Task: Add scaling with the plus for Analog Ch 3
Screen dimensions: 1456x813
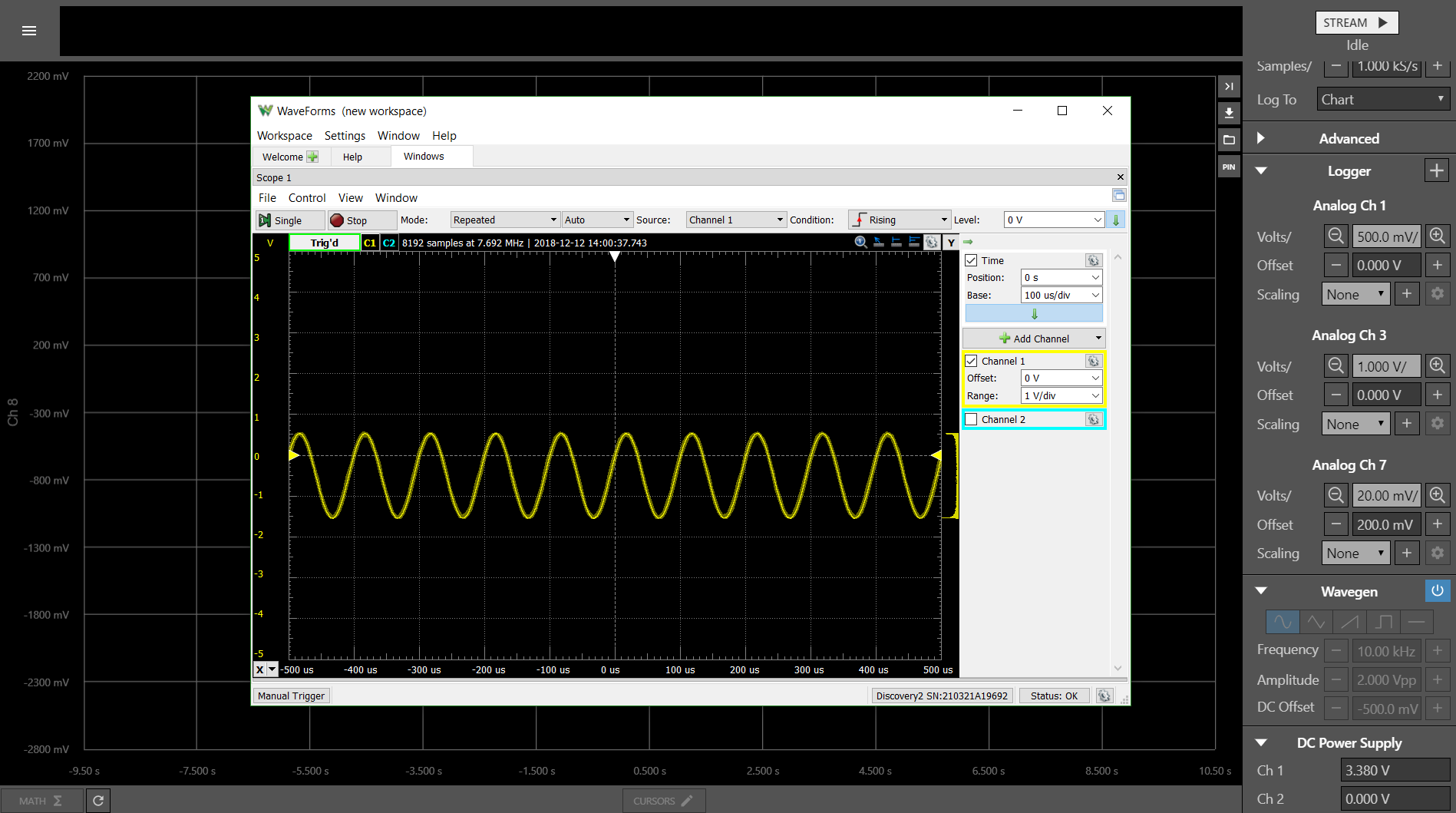Action: coord(1406,424)
